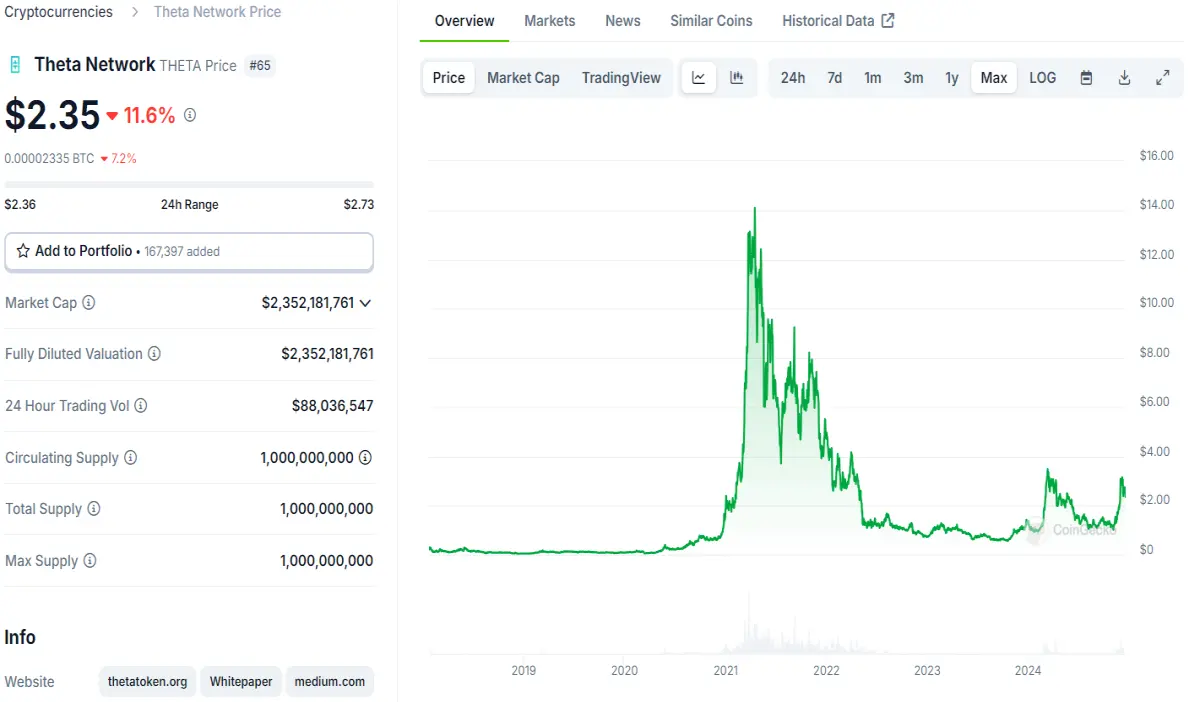The width and height of the screenshot is (1200, 702).
Task: Expand chart to fullscreen
Action: pos(1162,78)
